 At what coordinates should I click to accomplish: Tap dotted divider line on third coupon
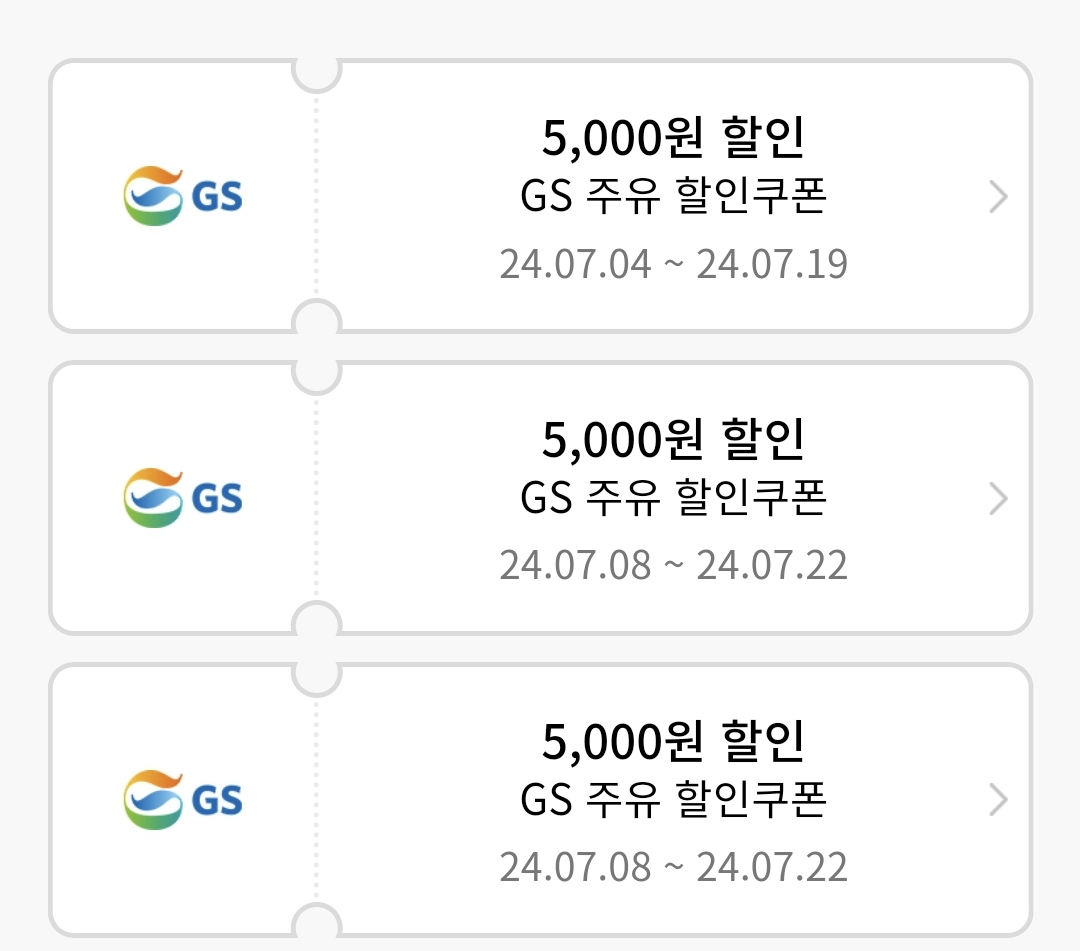pyautogui.click(x=316, y=800)
